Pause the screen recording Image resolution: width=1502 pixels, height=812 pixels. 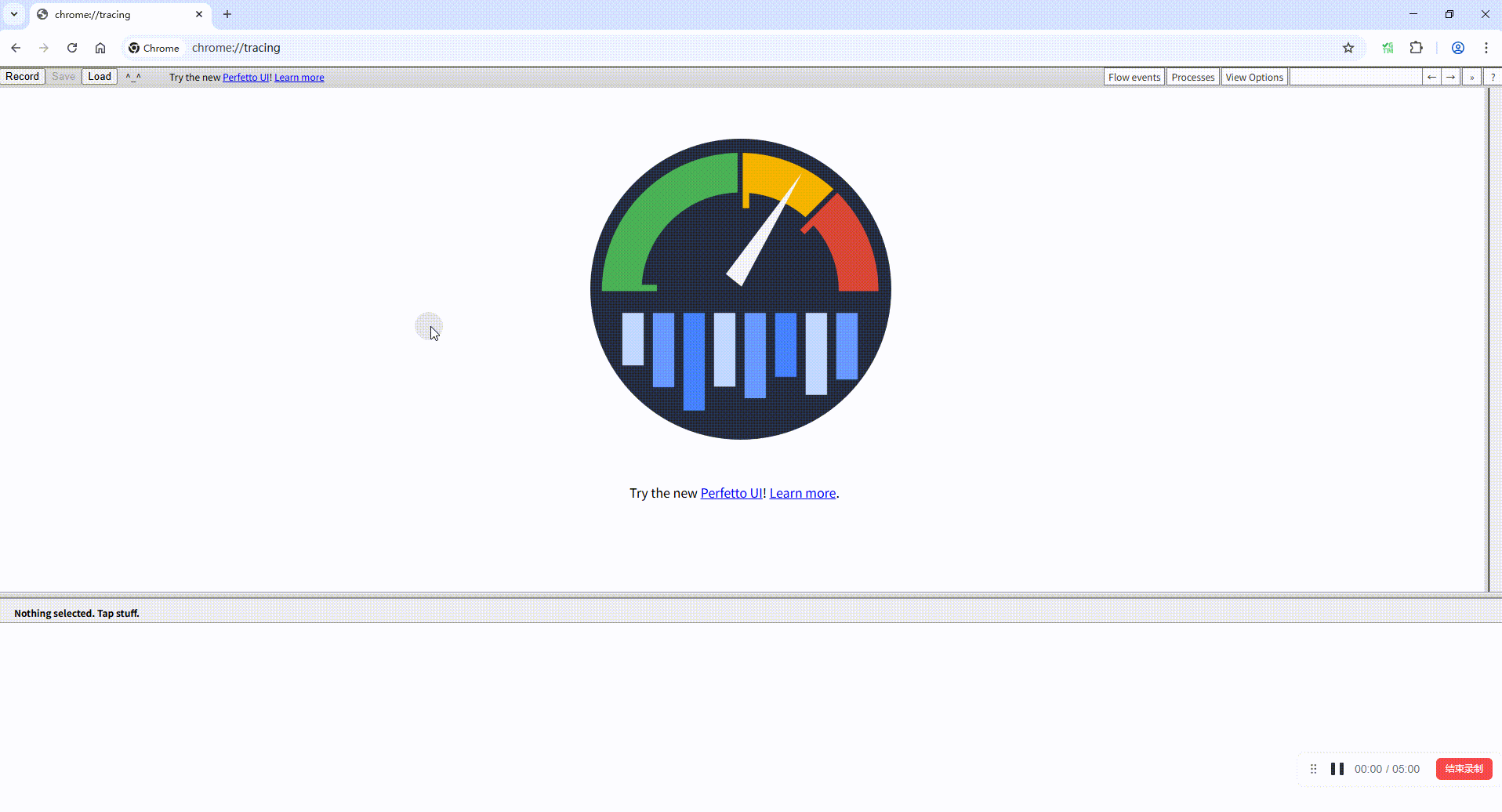pos(1337,768)
